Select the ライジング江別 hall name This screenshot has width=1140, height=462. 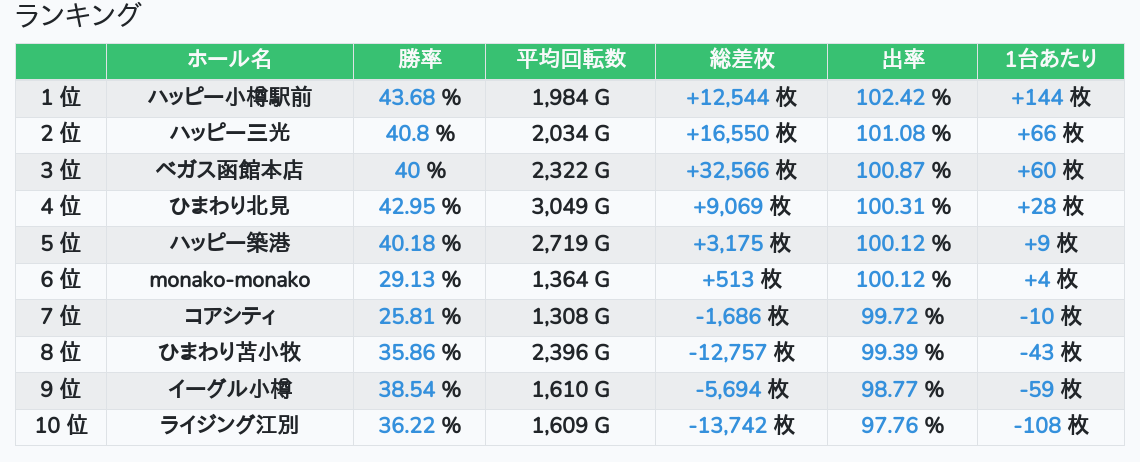[x=230, y=426]
